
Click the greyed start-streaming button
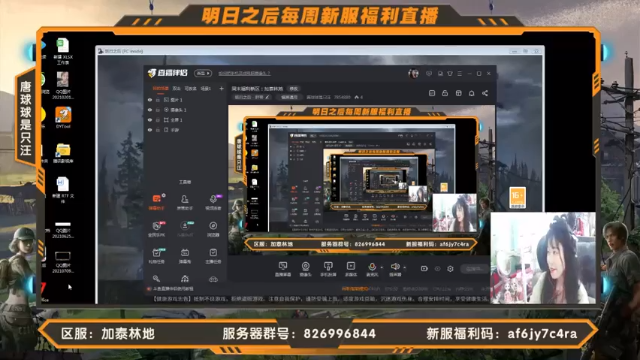(x=475, y=269)
